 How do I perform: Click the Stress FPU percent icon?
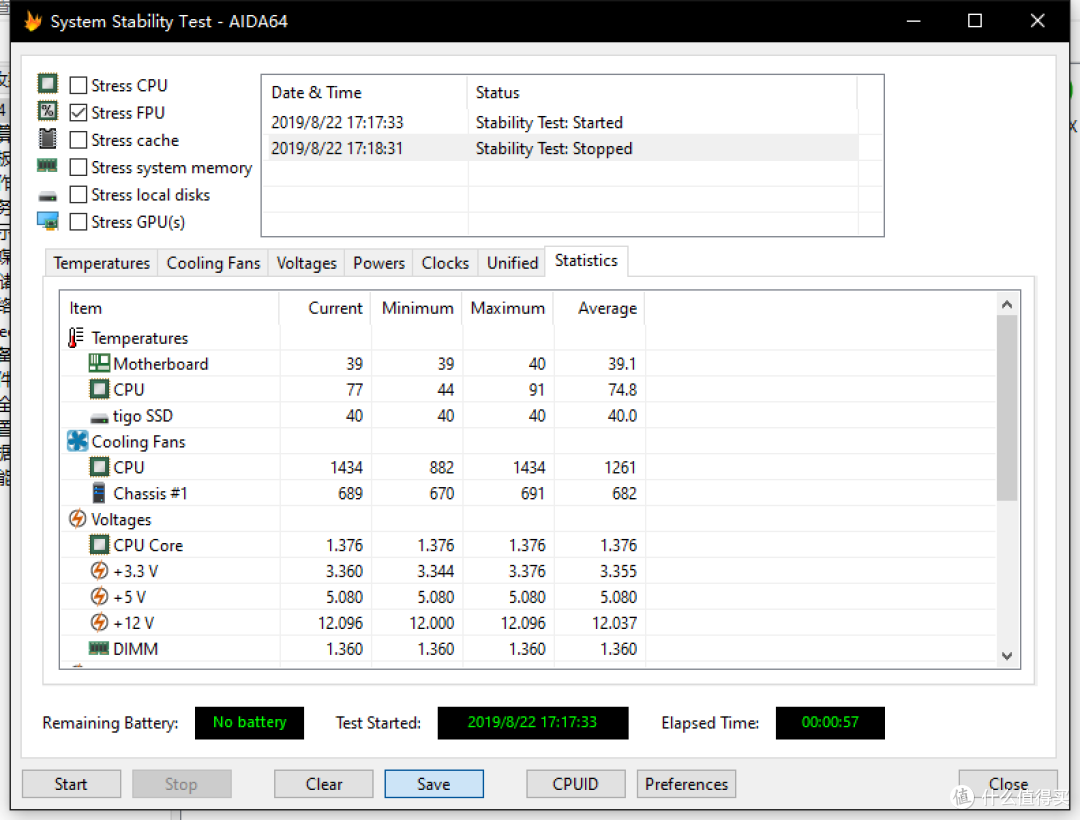[48, 111]
